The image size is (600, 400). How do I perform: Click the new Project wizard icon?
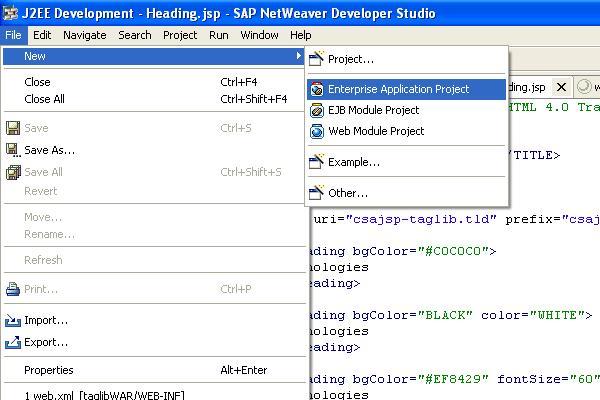coord(318,59)
